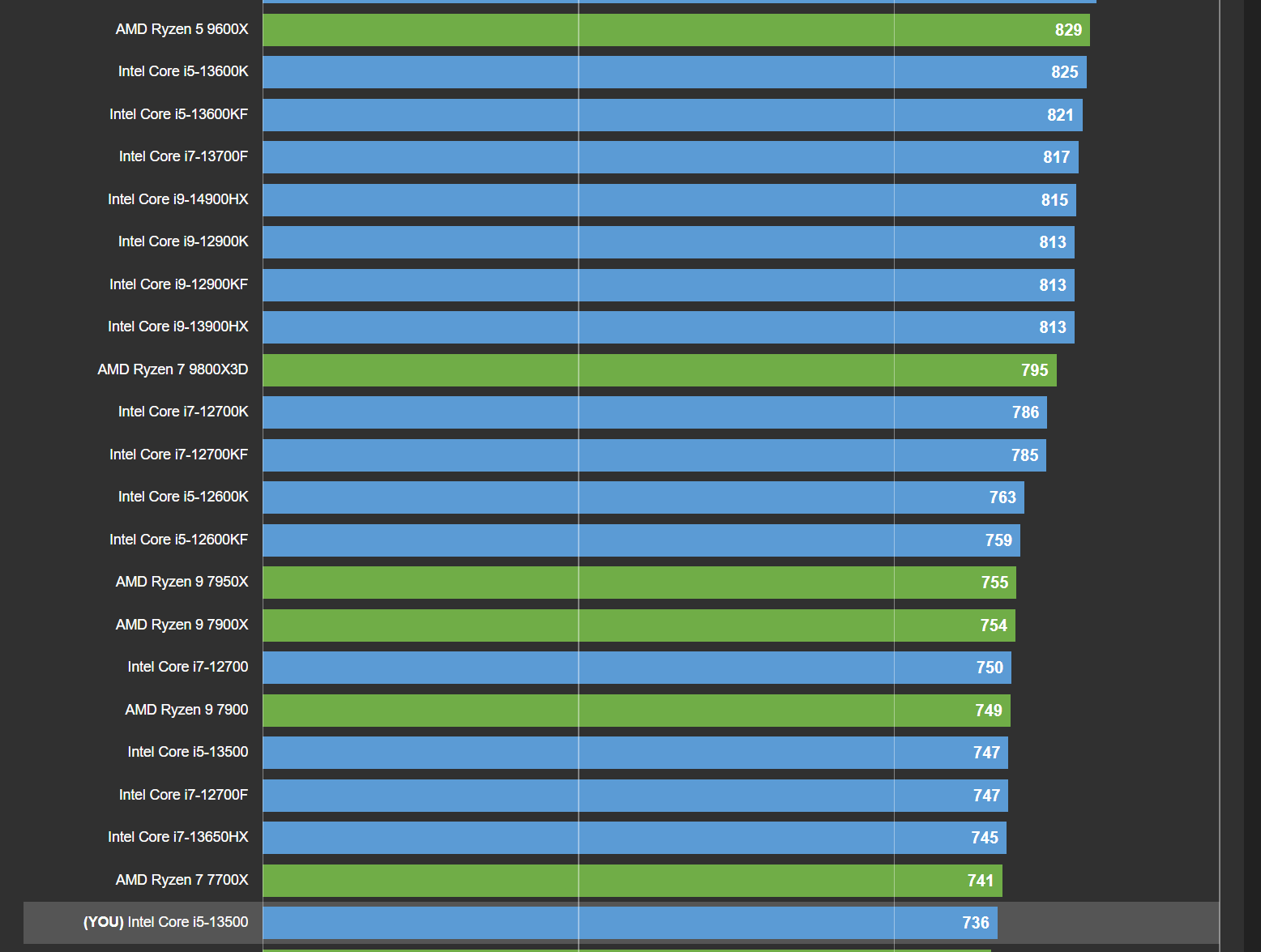Click the AMD Ryzen 7 7700X label
The image size is (1261, 952).
(182, 880)
